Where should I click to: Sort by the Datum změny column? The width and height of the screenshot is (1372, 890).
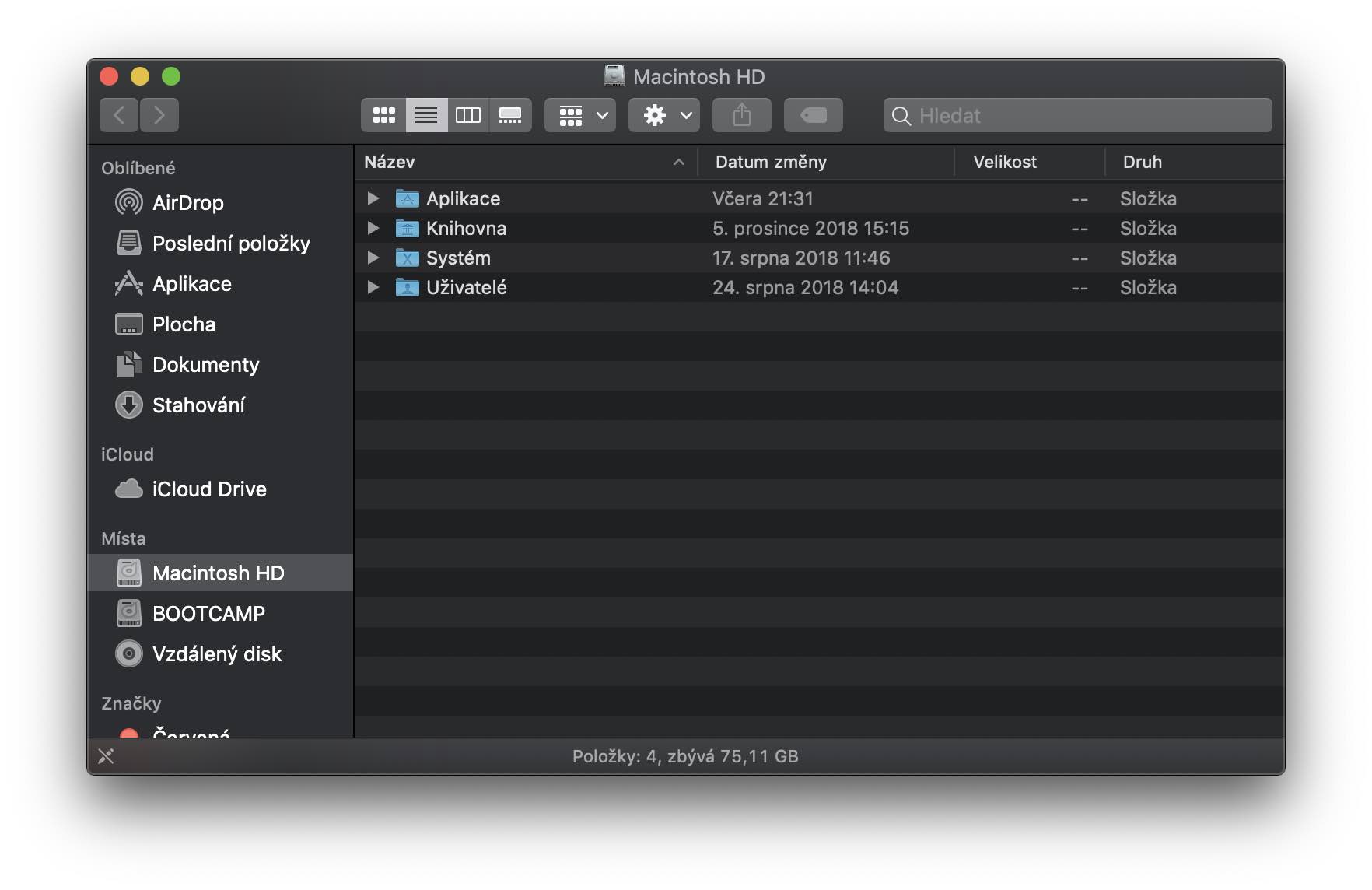(827, 162)
